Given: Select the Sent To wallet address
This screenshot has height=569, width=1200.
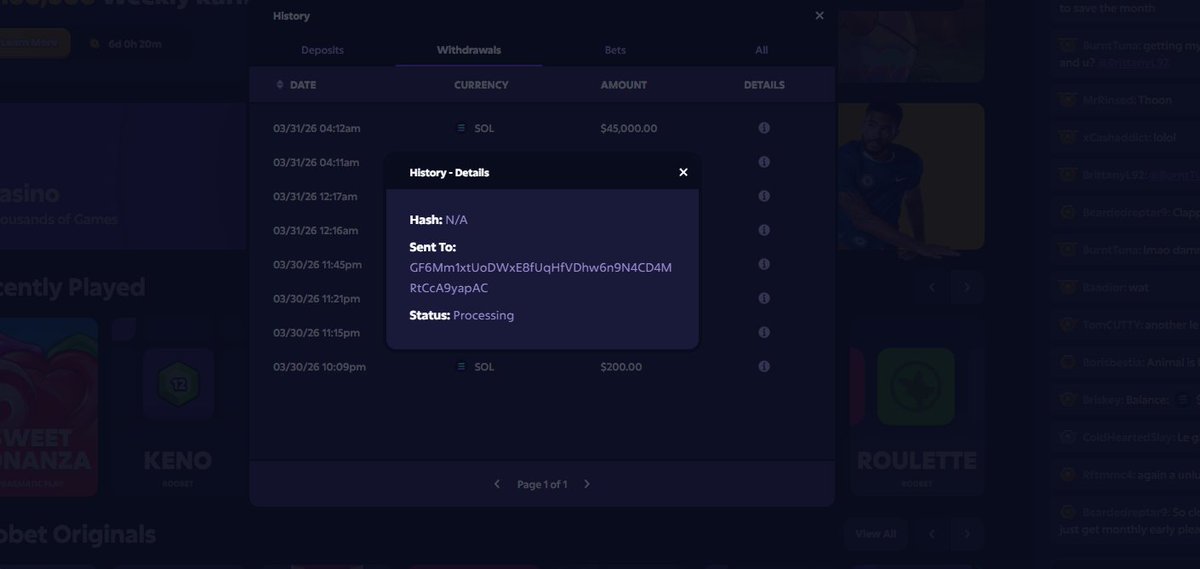Looking at the screenshot, I should point(541,277).
